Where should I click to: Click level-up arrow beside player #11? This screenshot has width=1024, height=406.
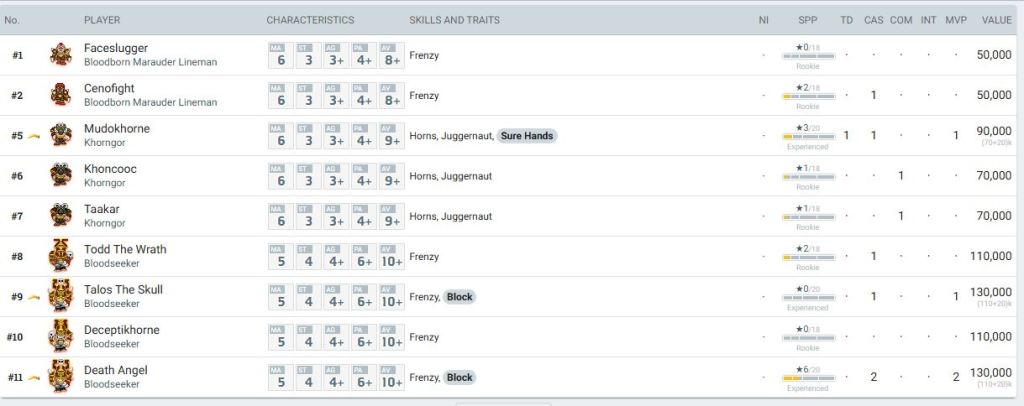click(34, 377)
